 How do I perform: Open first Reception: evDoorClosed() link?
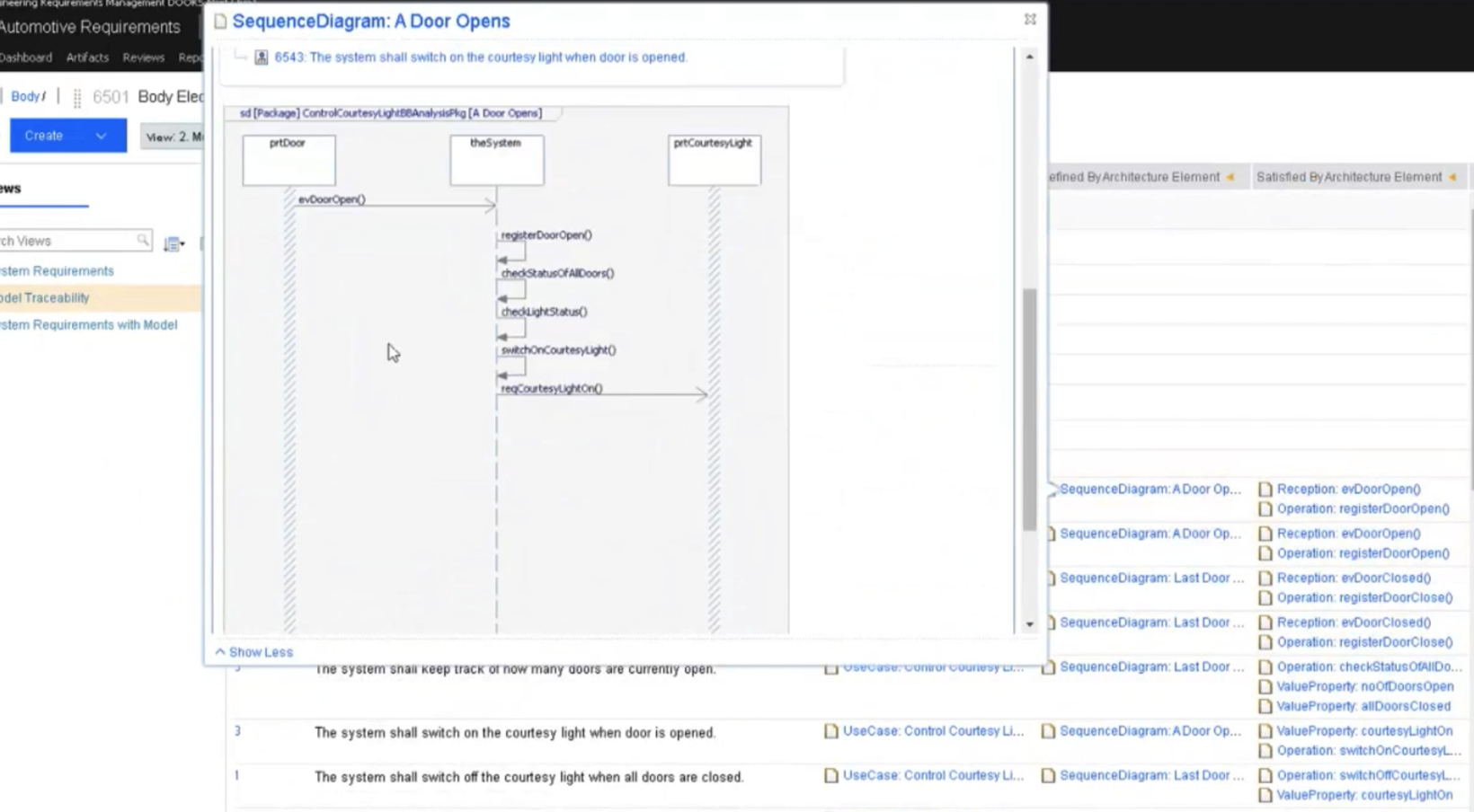[1354, 578]
